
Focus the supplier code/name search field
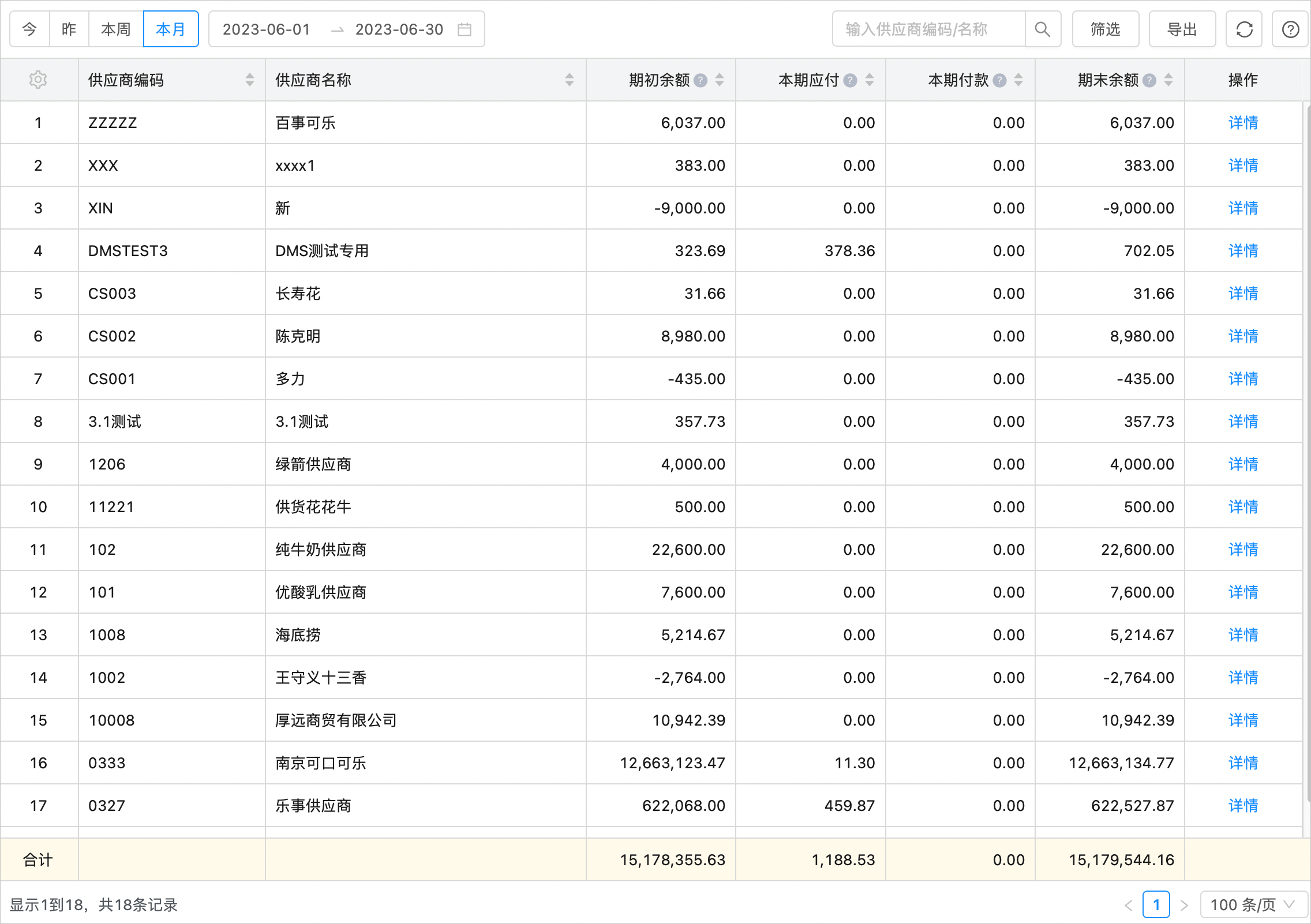[x=929, y=29]
